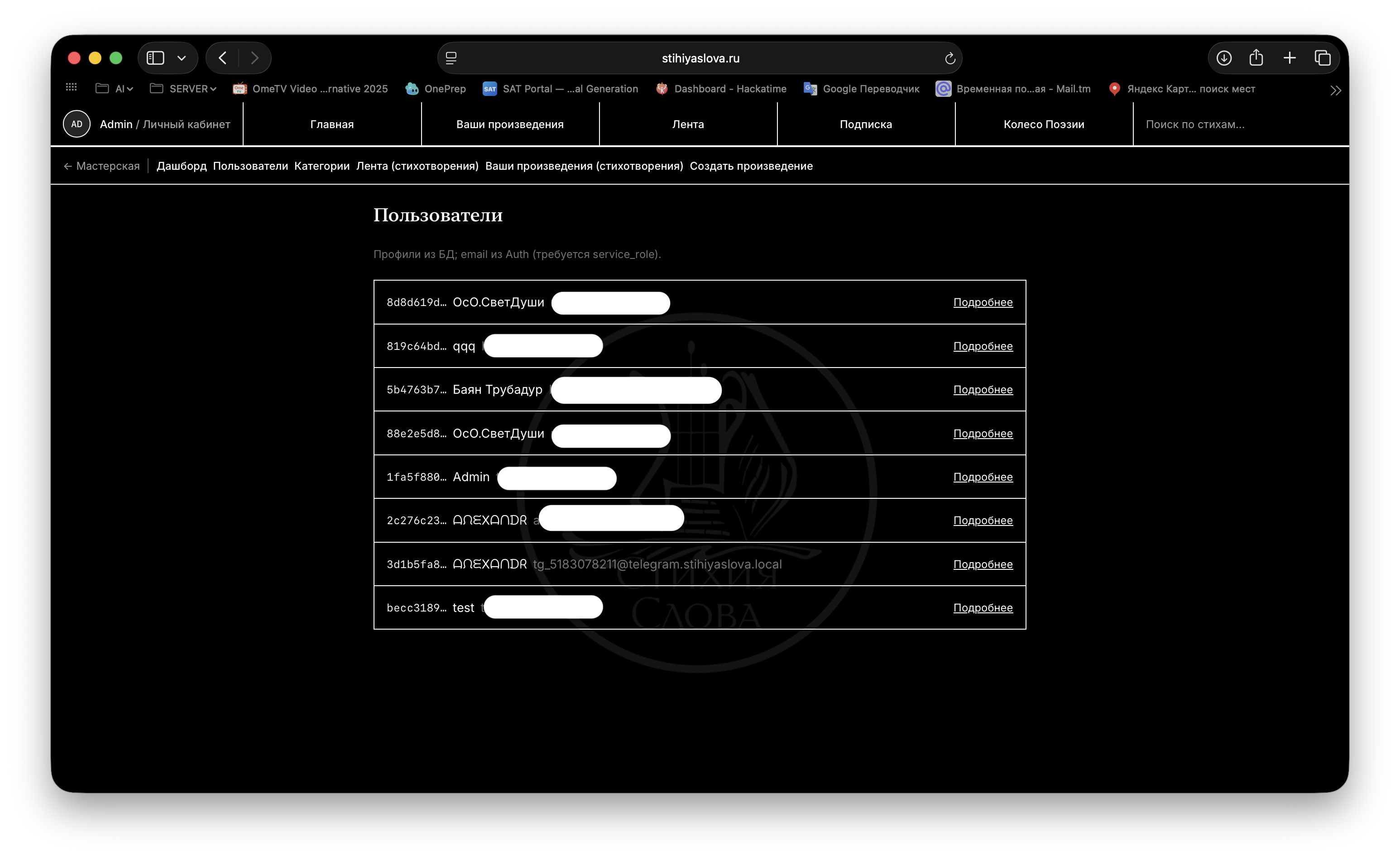Screen dimensions: 1400x860
Task: Show tab overview icon
Action: [1322, 58]
